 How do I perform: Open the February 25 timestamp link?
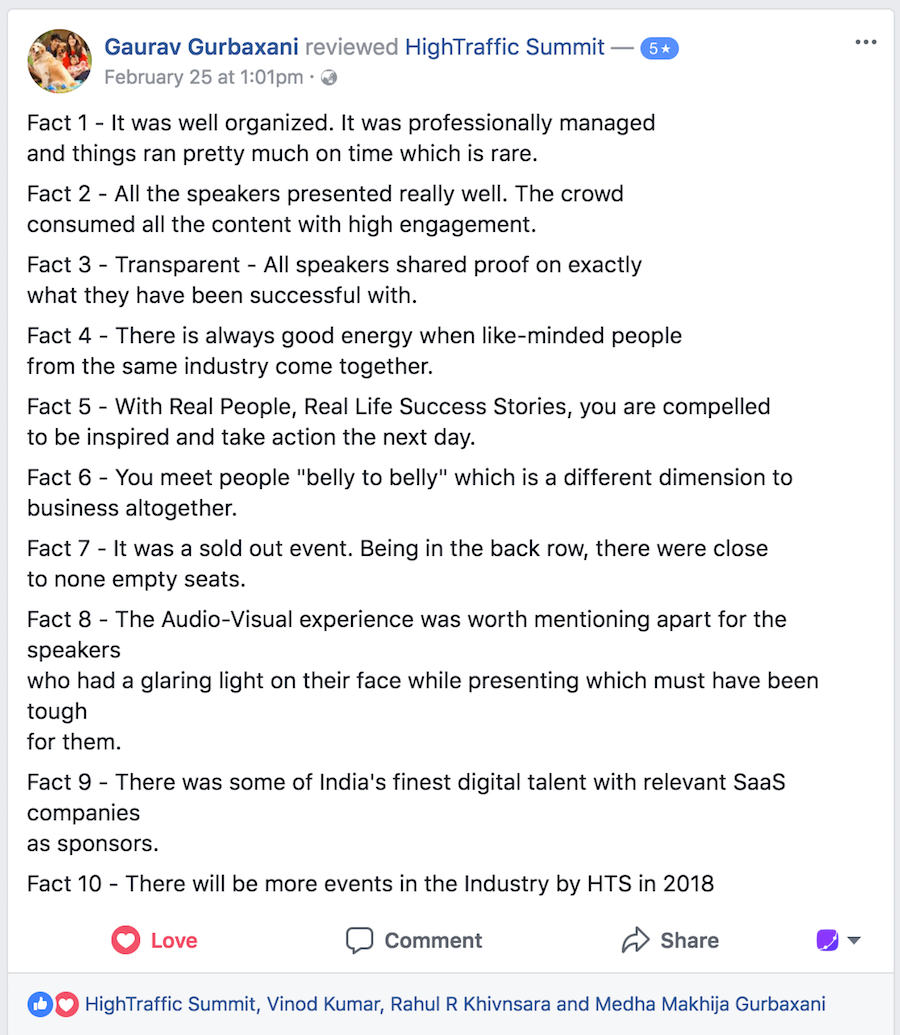(203, 77)
